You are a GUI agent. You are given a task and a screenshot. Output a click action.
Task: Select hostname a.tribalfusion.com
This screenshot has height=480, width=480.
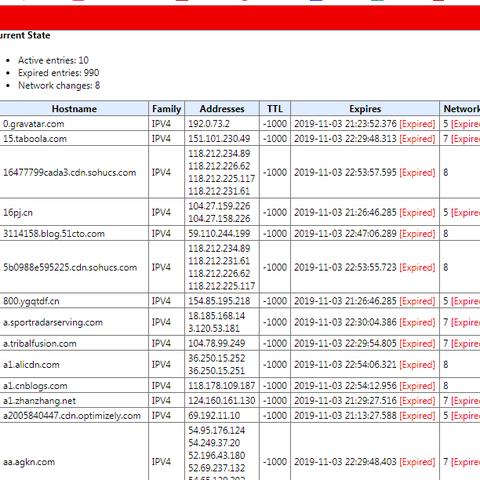coord(40,343)
